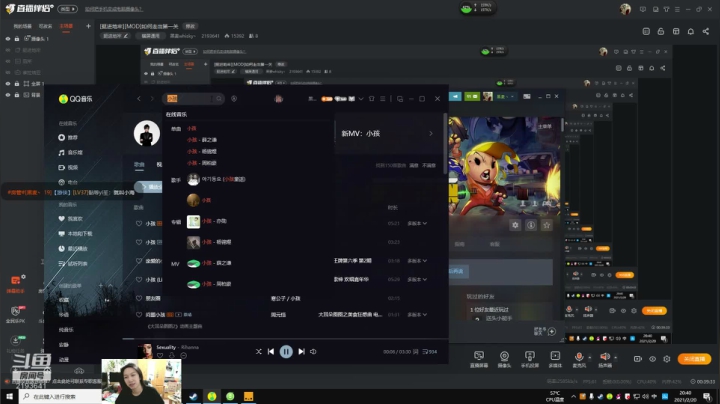This screenshot has height=404, width=720.
Task: Open the 手机投屏 phone casting source
Action: 529,359
